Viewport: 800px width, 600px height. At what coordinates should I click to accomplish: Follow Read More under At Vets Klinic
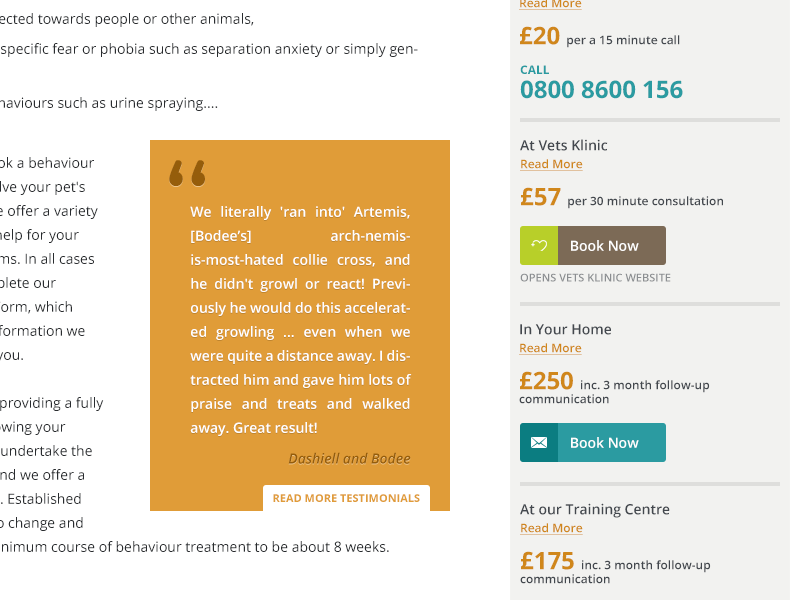551,164
